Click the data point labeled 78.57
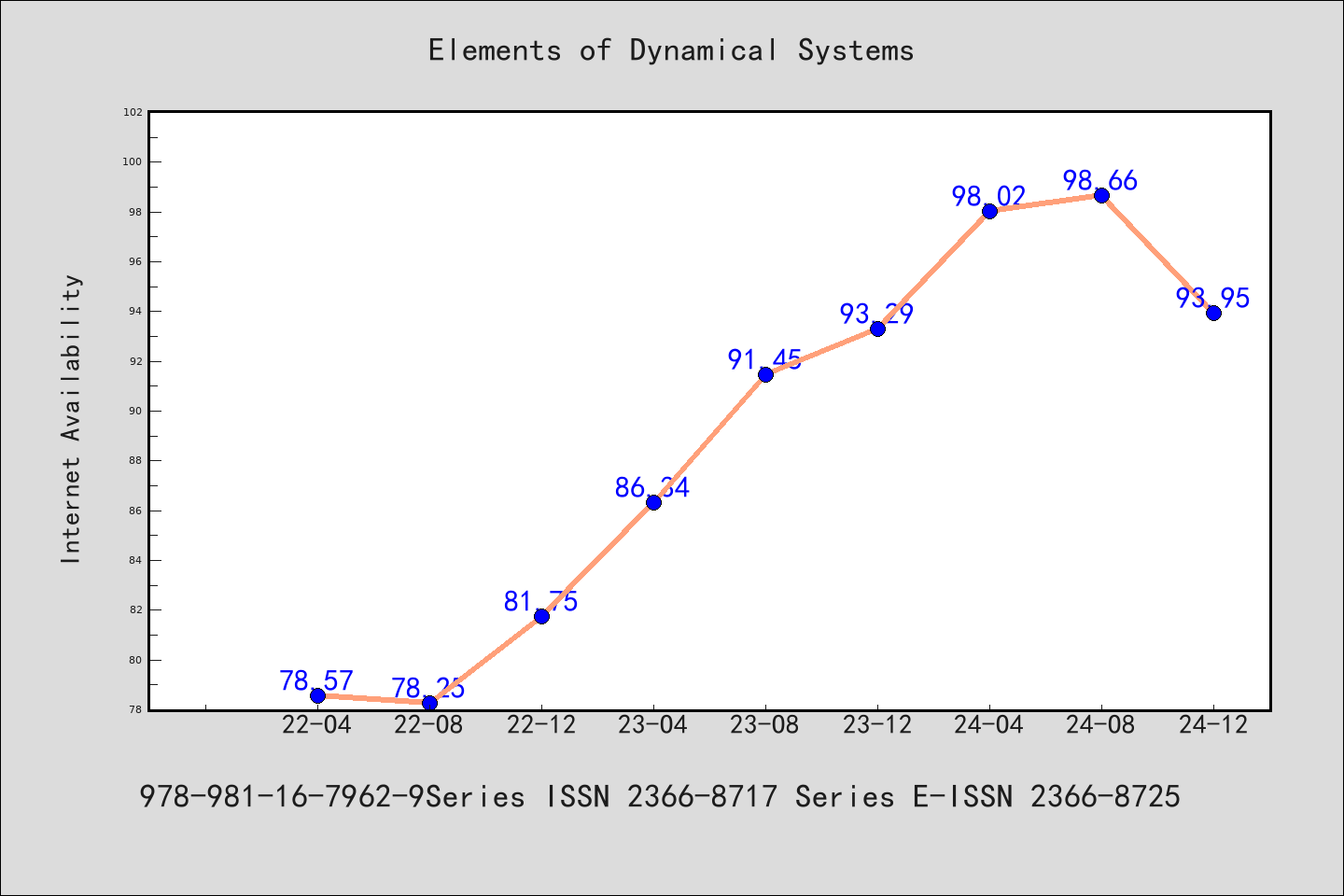Screen dimensions: 1344x896 coord(317,695)
